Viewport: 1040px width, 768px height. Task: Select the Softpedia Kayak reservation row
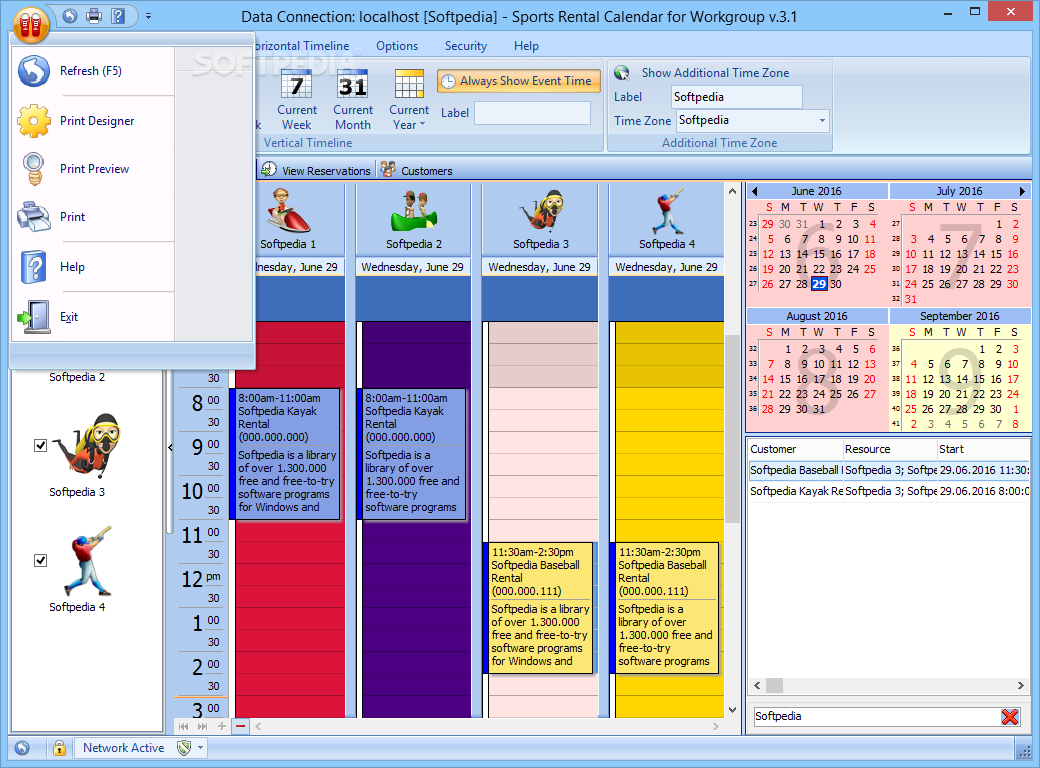click(889, 491)
